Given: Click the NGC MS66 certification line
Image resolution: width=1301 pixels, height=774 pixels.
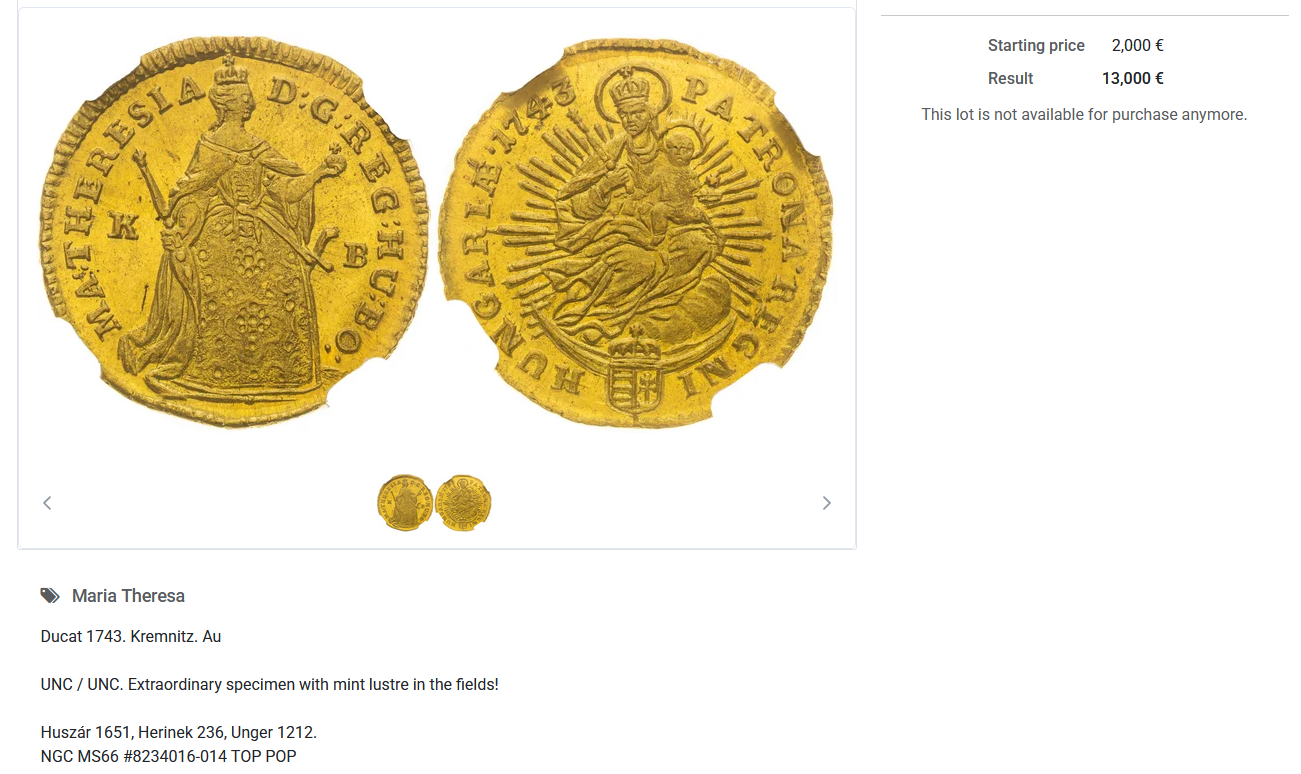Looking at the screenshot, I should tap(169, 757).
